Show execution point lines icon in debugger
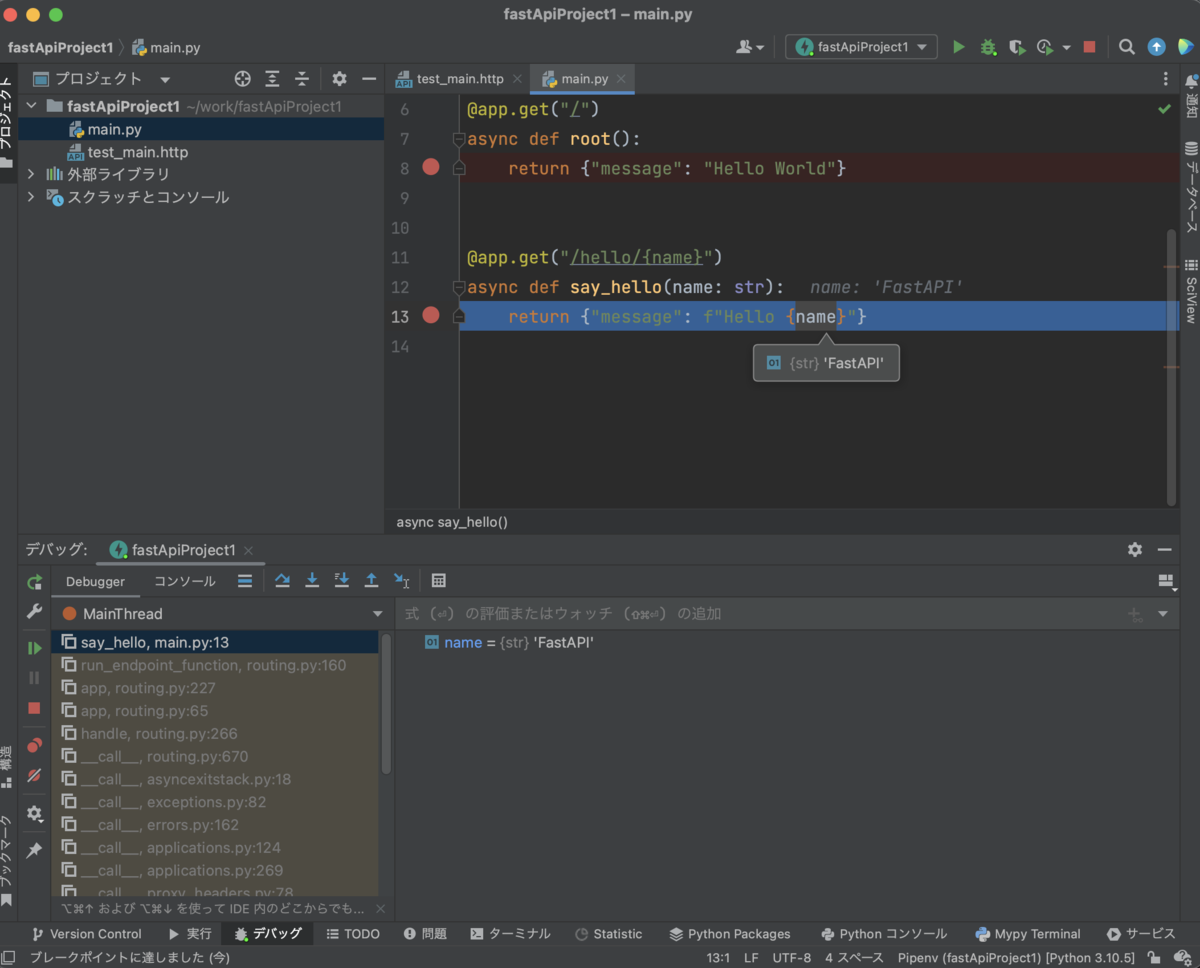The image size is (1200, 968). (245, 580)
